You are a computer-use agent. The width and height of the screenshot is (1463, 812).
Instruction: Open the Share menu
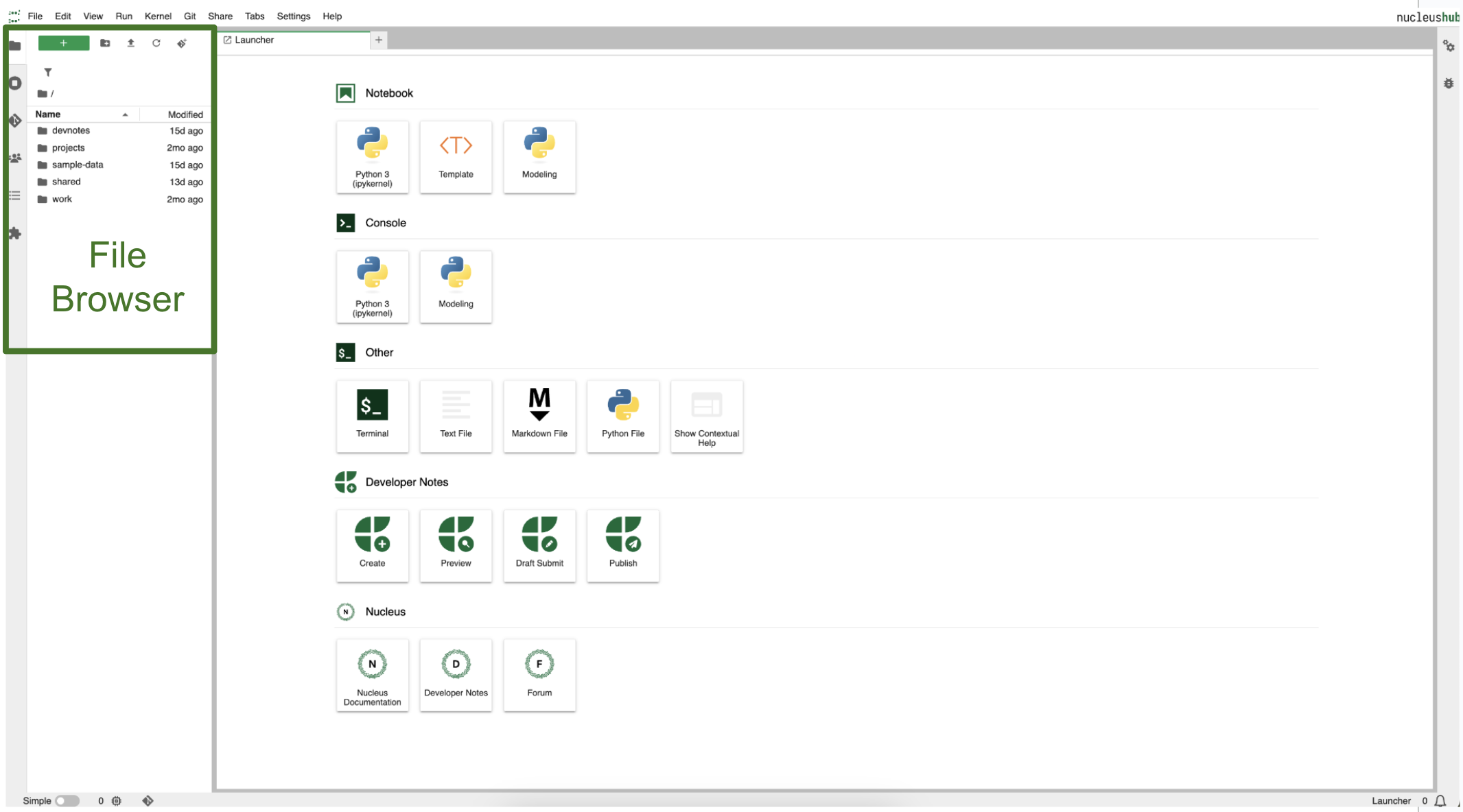coord(220,16)
